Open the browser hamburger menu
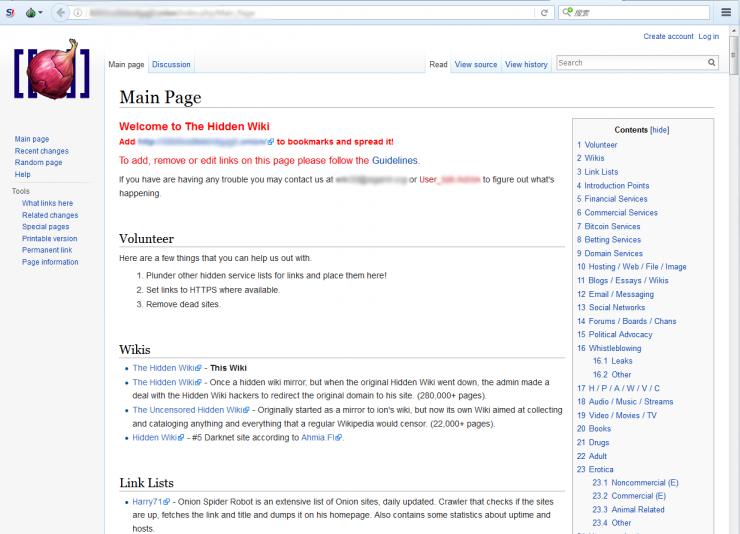740x534 pixels. pyautogui.click(x=726, y=12)
